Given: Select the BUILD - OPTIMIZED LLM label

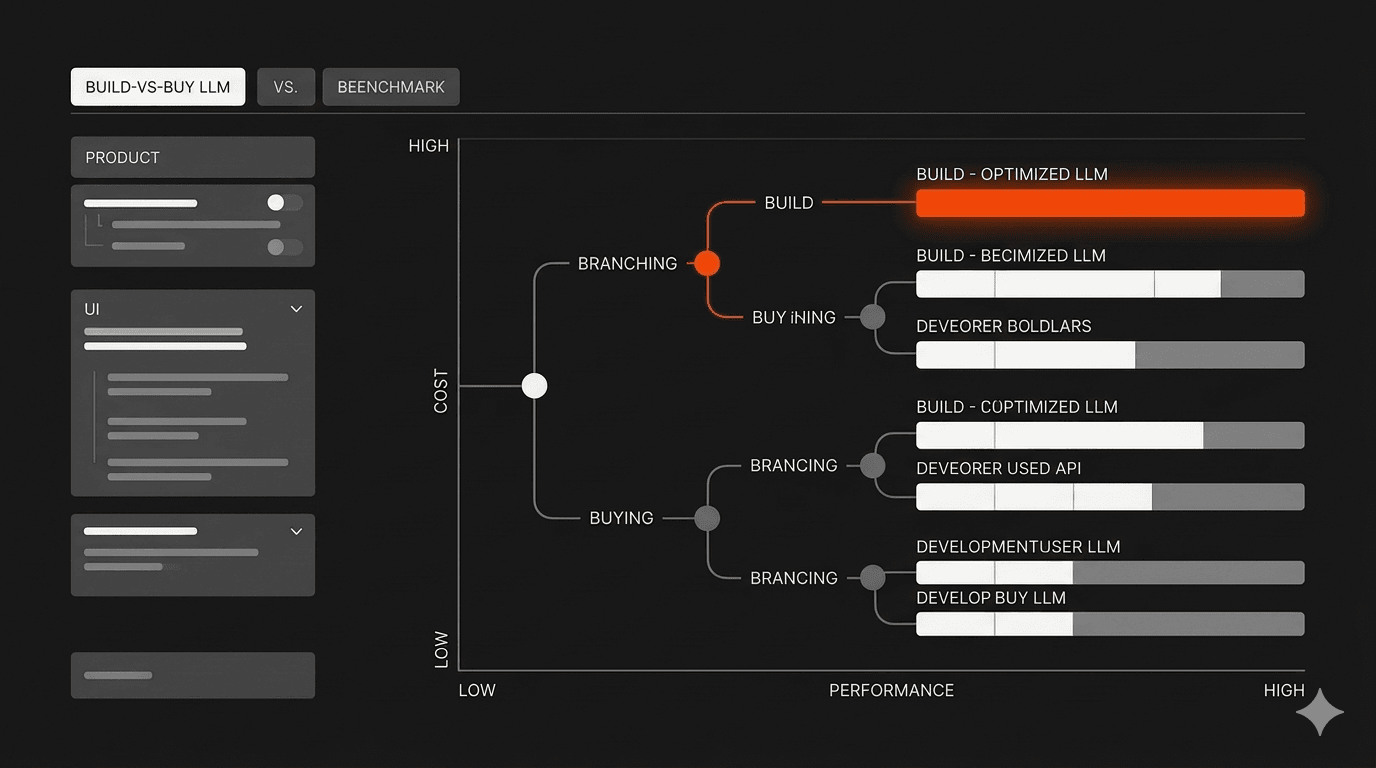Looking at the screenshot, I should click(x=1012, y=173).
